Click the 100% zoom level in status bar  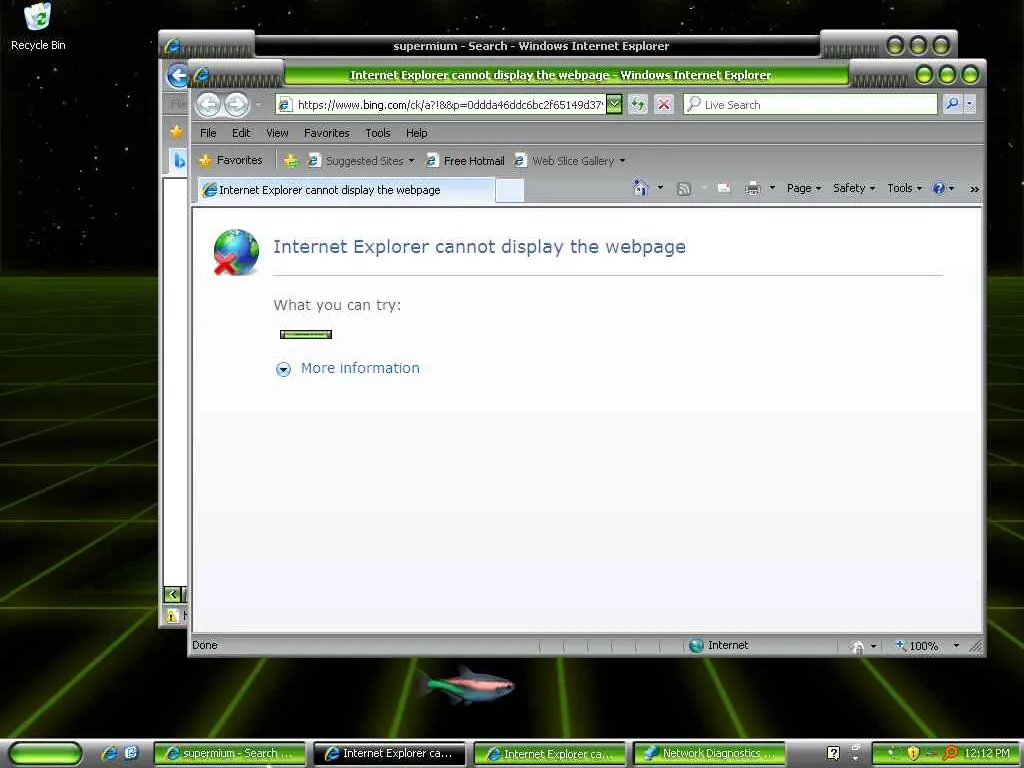tap(923, 646)
